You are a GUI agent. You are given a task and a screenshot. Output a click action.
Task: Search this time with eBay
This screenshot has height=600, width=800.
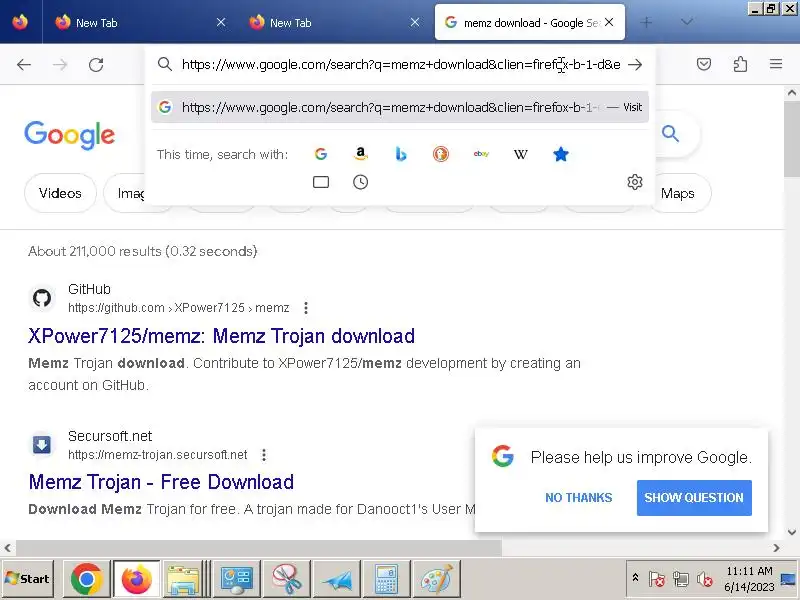point(481,154)
